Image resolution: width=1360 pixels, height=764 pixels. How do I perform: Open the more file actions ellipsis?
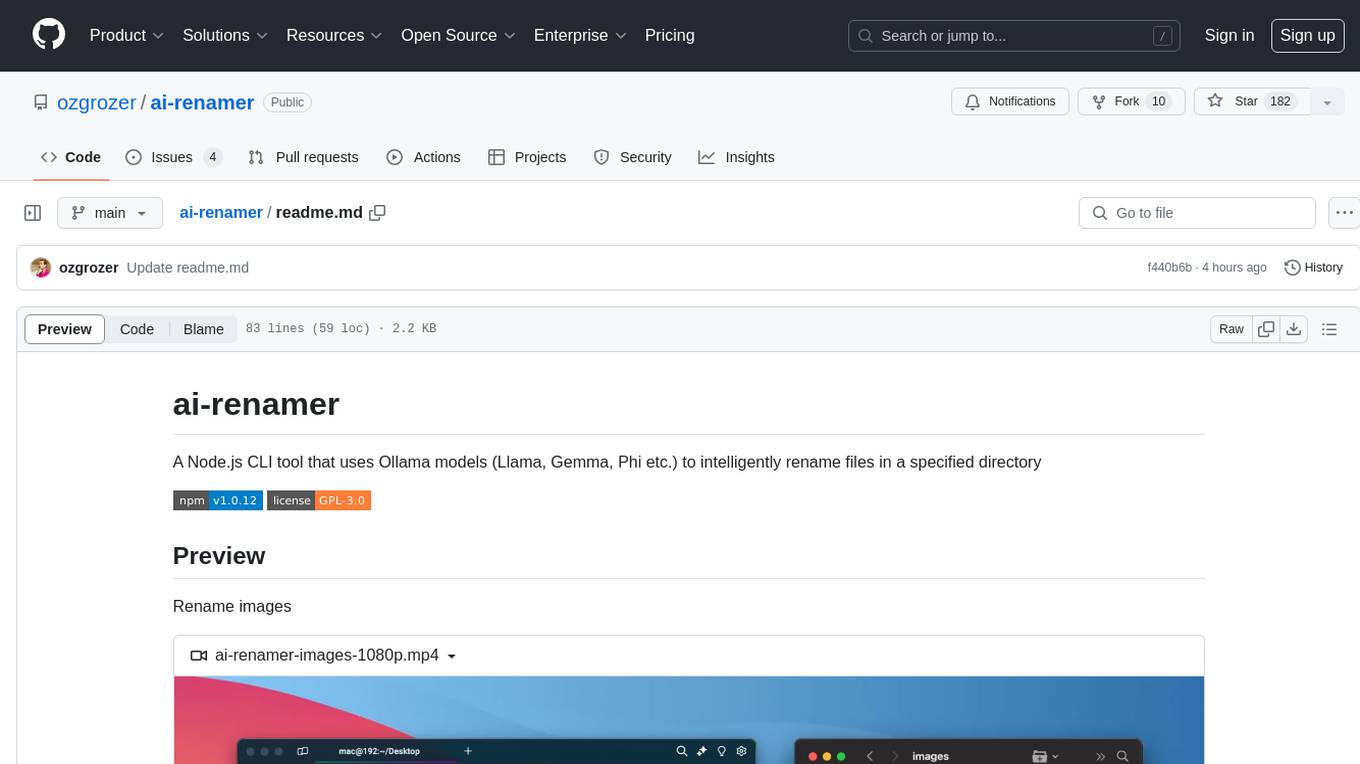click(x=1344, y=213)
